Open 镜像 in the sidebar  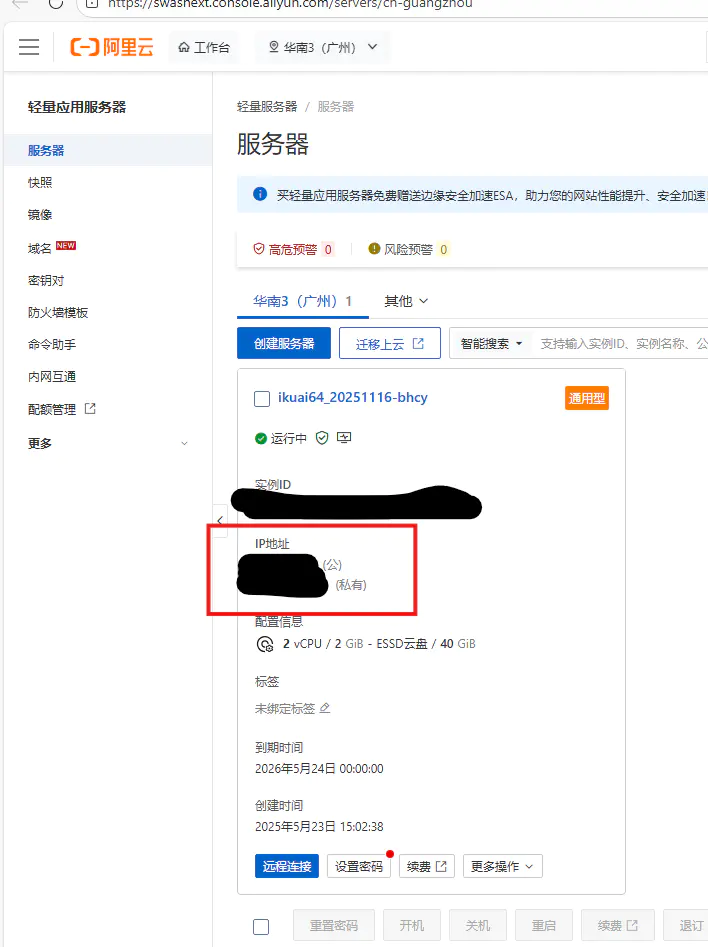click(40, 214)
